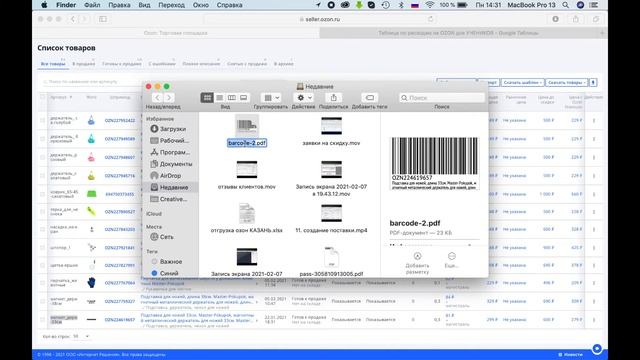Switch Finder to gallery view
640x360 pixels.
point(244,98)
